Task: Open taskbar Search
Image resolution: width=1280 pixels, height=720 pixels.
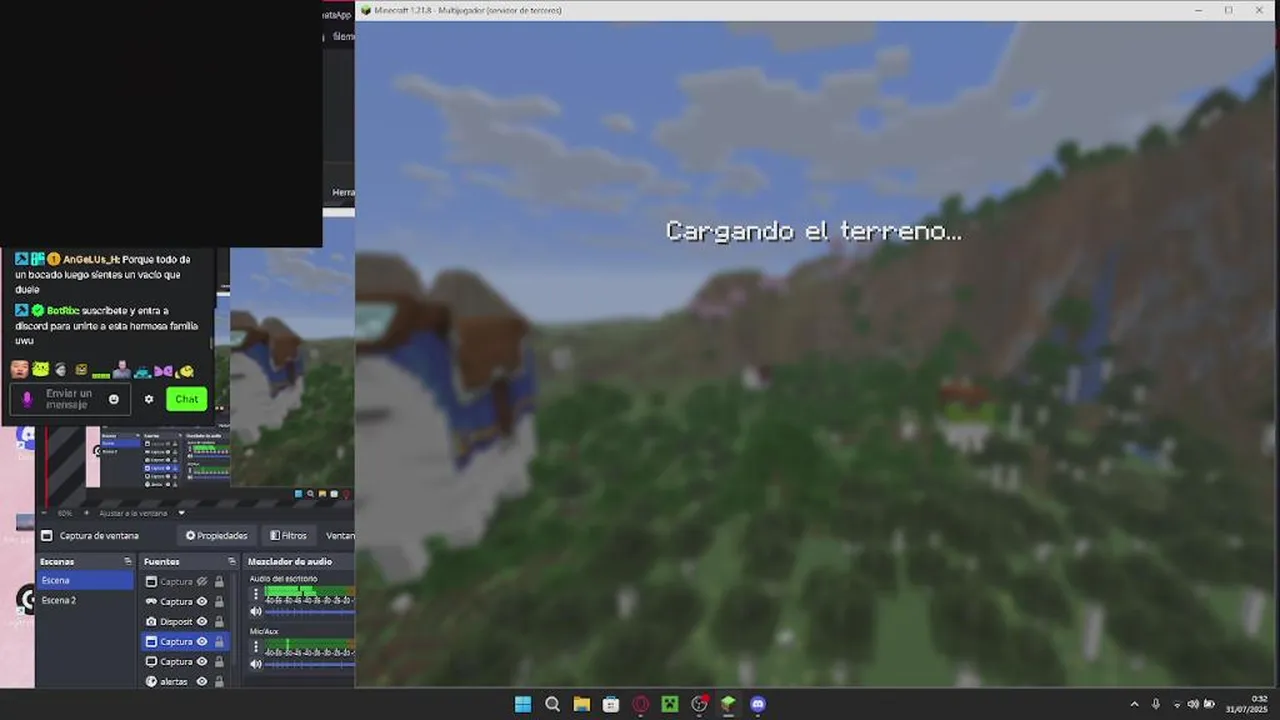Action: point(552,704)
